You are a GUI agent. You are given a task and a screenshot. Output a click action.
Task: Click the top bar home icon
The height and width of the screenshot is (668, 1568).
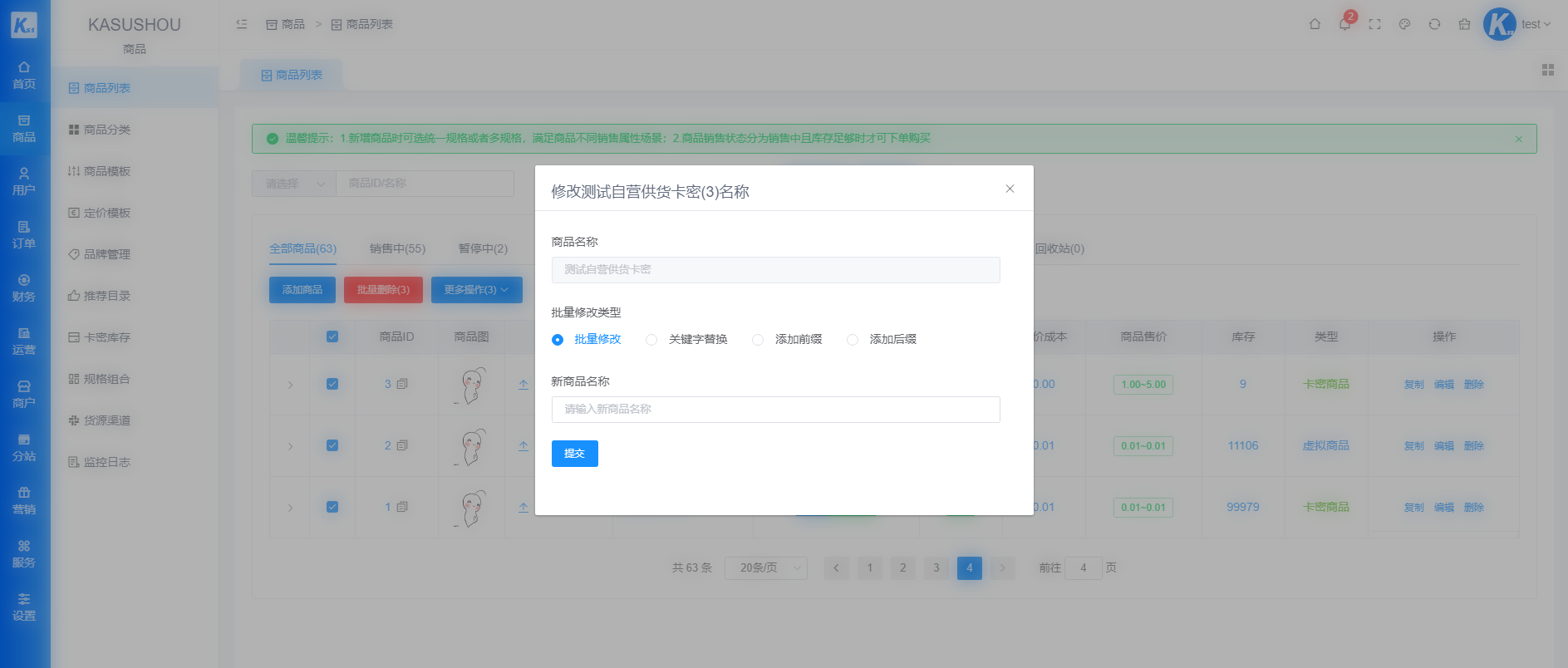[x=1315, y=24]
